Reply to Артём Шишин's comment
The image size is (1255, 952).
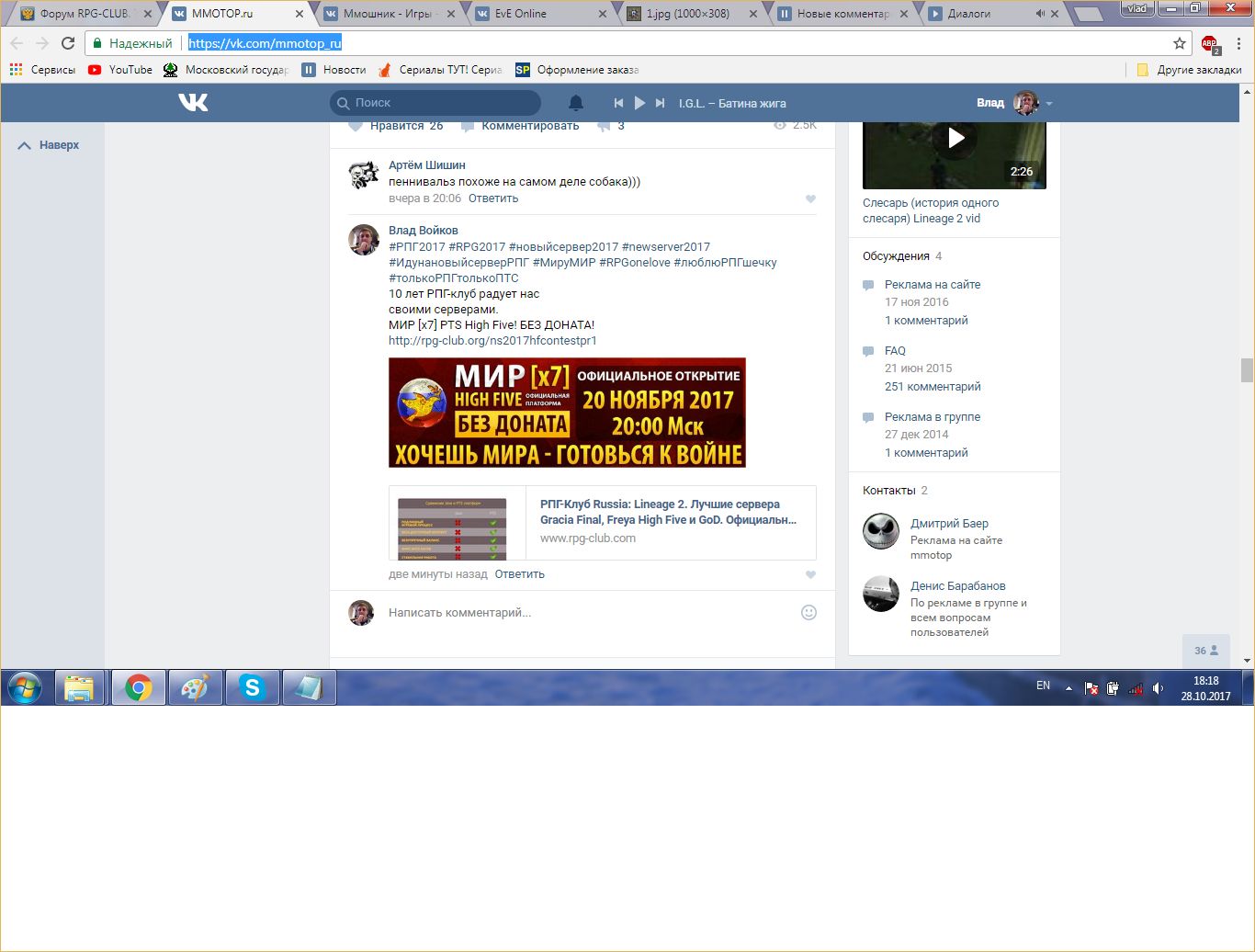493,198
